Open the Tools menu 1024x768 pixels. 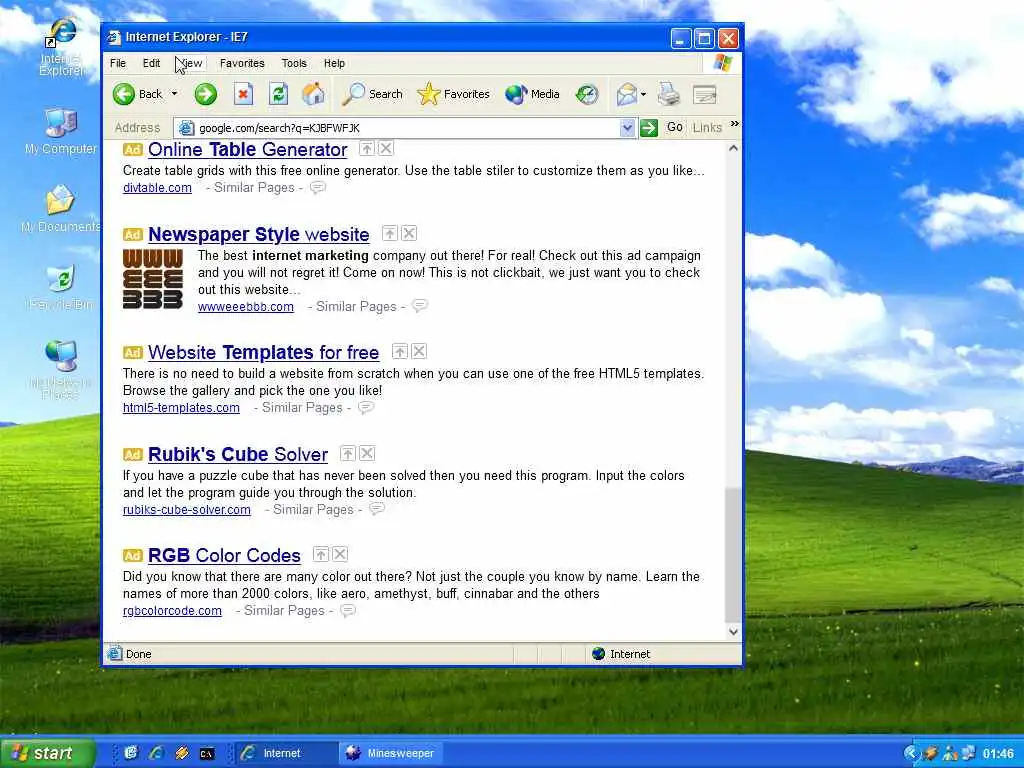[294, 63]
